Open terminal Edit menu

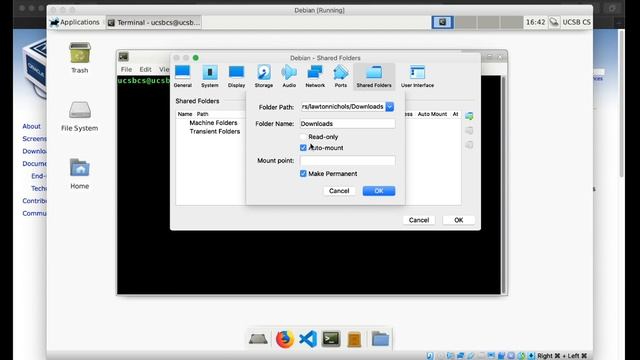145,69
